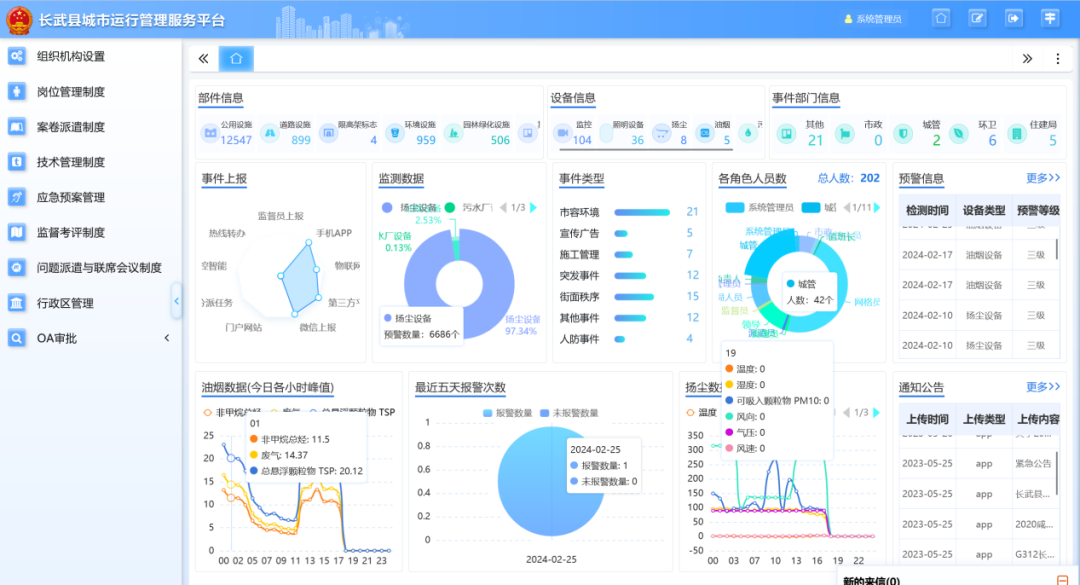Click the 监控 camera icon in 设备信息
The width and height of the screenshot is (1080, 585).
[x=560, y=133]
